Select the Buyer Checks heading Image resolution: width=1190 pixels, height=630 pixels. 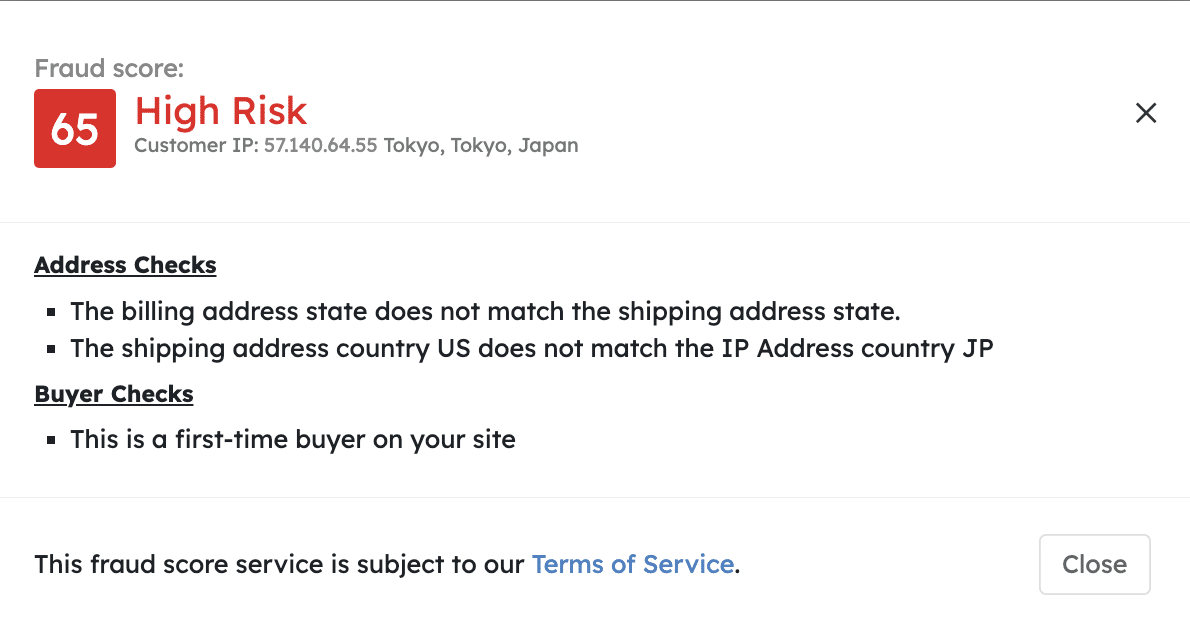click(114, 395)
